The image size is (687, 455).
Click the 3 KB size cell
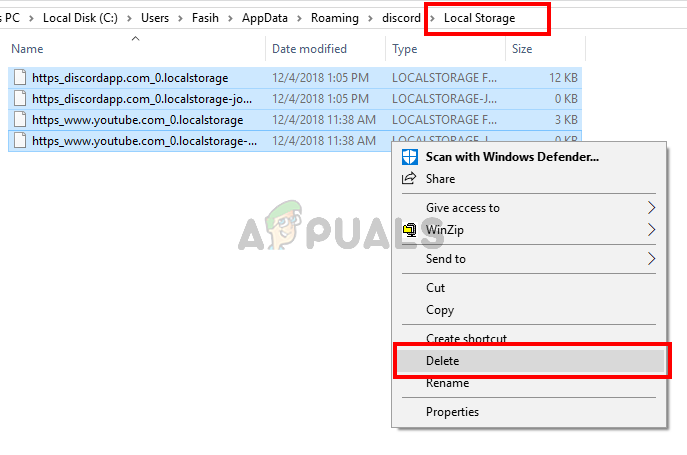[x=566, y=120]
